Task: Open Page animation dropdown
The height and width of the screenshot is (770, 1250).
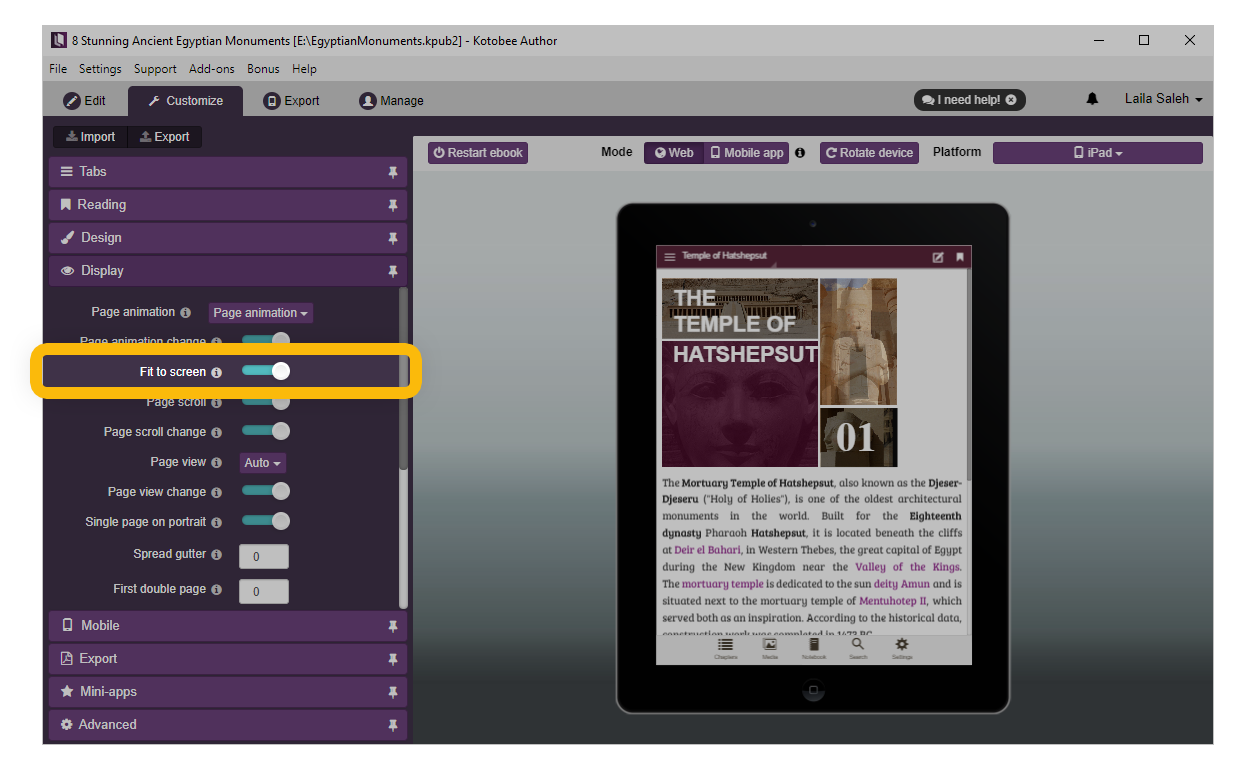Action: (x=261, y=313)
